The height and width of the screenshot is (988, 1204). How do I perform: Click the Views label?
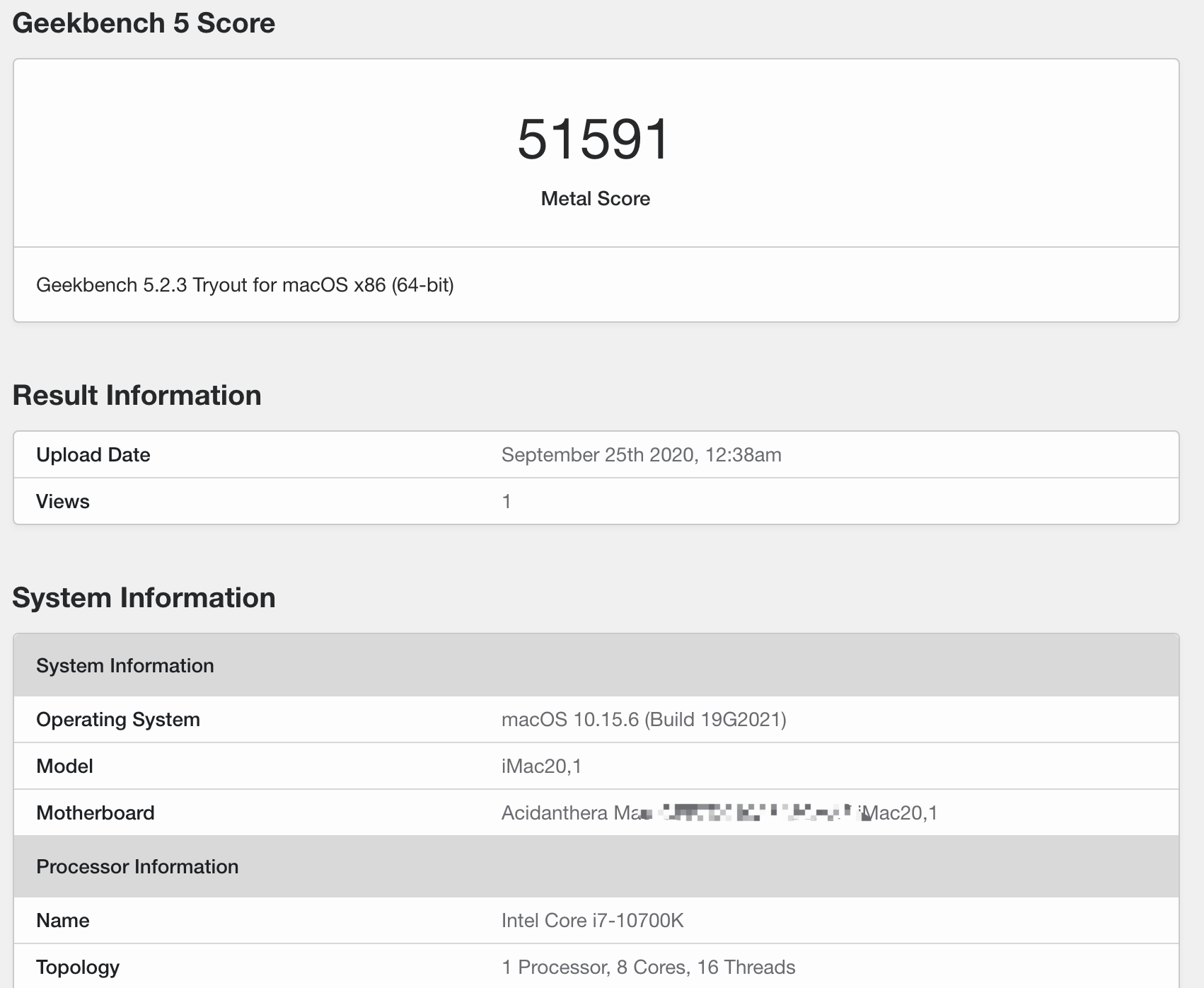click(63, 502)
